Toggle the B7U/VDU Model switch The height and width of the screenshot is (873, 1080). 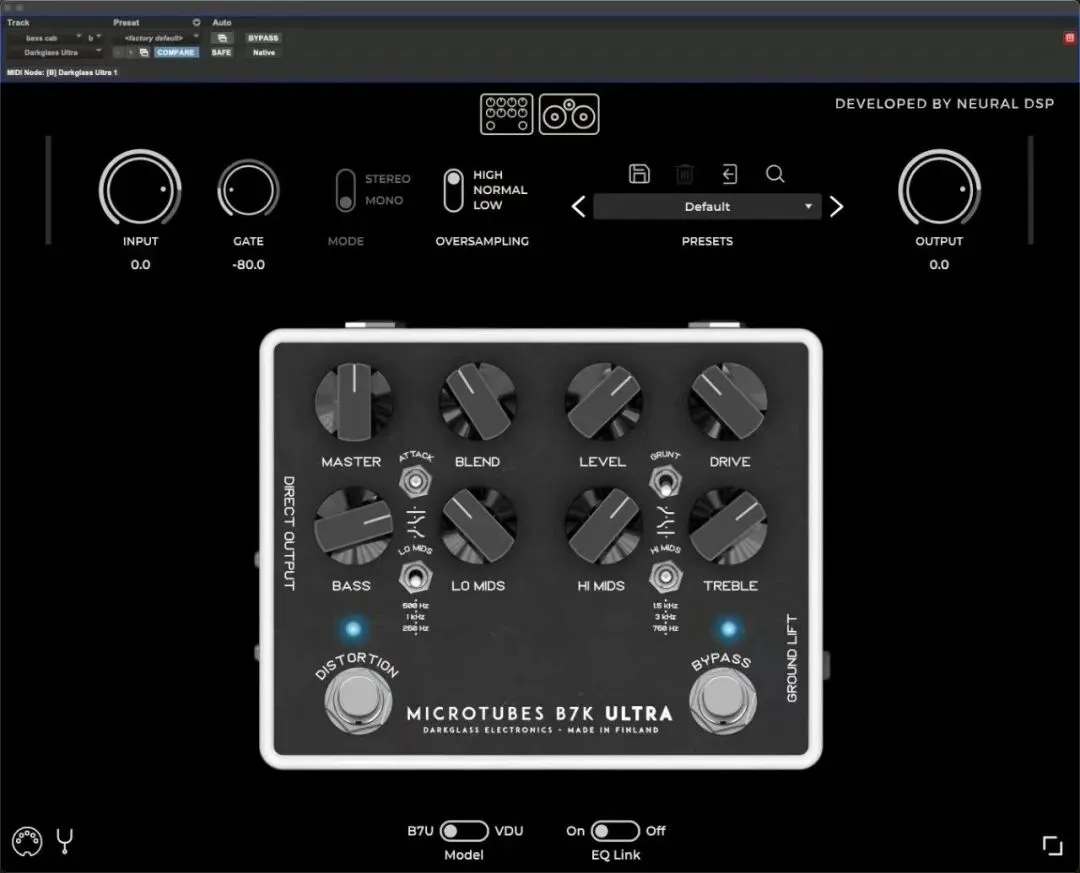[464, 831]
